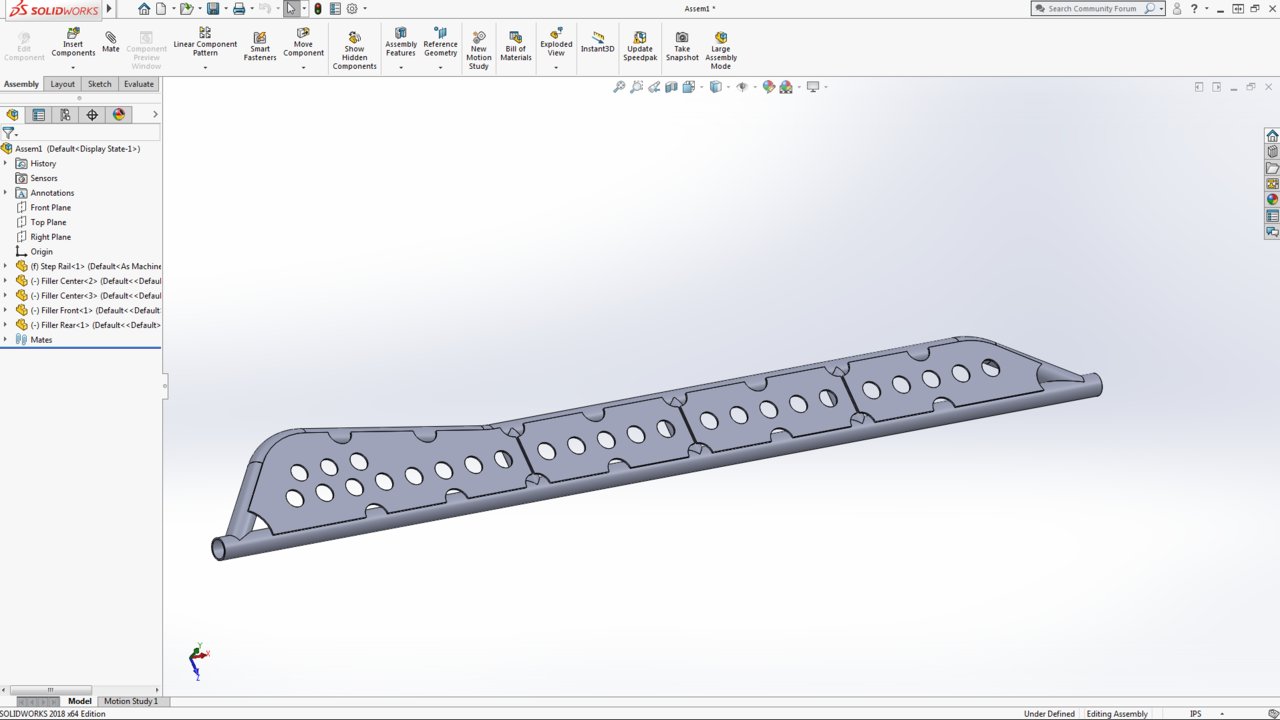
Task: Click the Rebuild traffic light icon
Action: pos(318,8)
